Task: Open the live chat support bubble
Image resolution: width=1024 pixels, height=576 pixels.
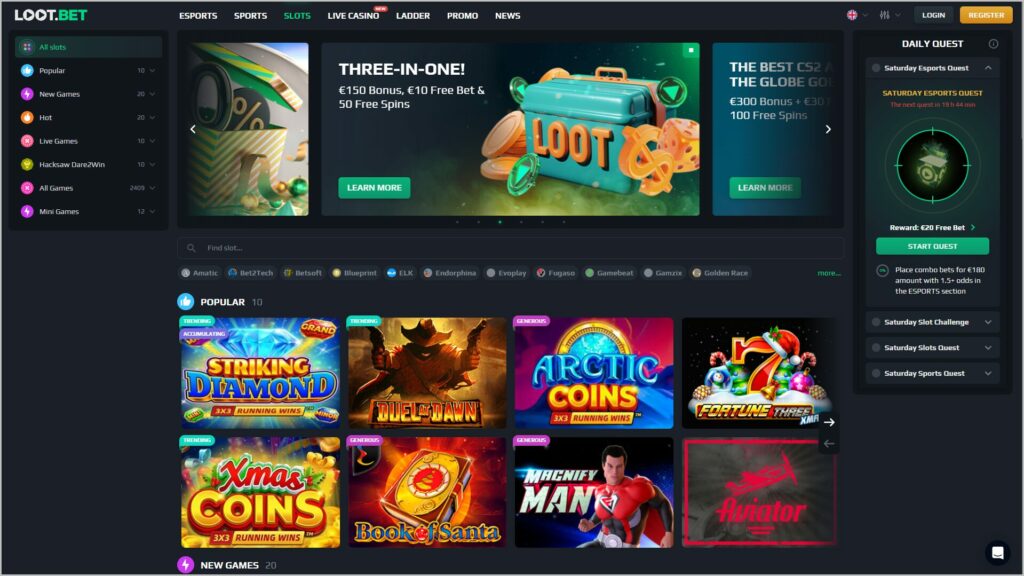Action: 997,553
